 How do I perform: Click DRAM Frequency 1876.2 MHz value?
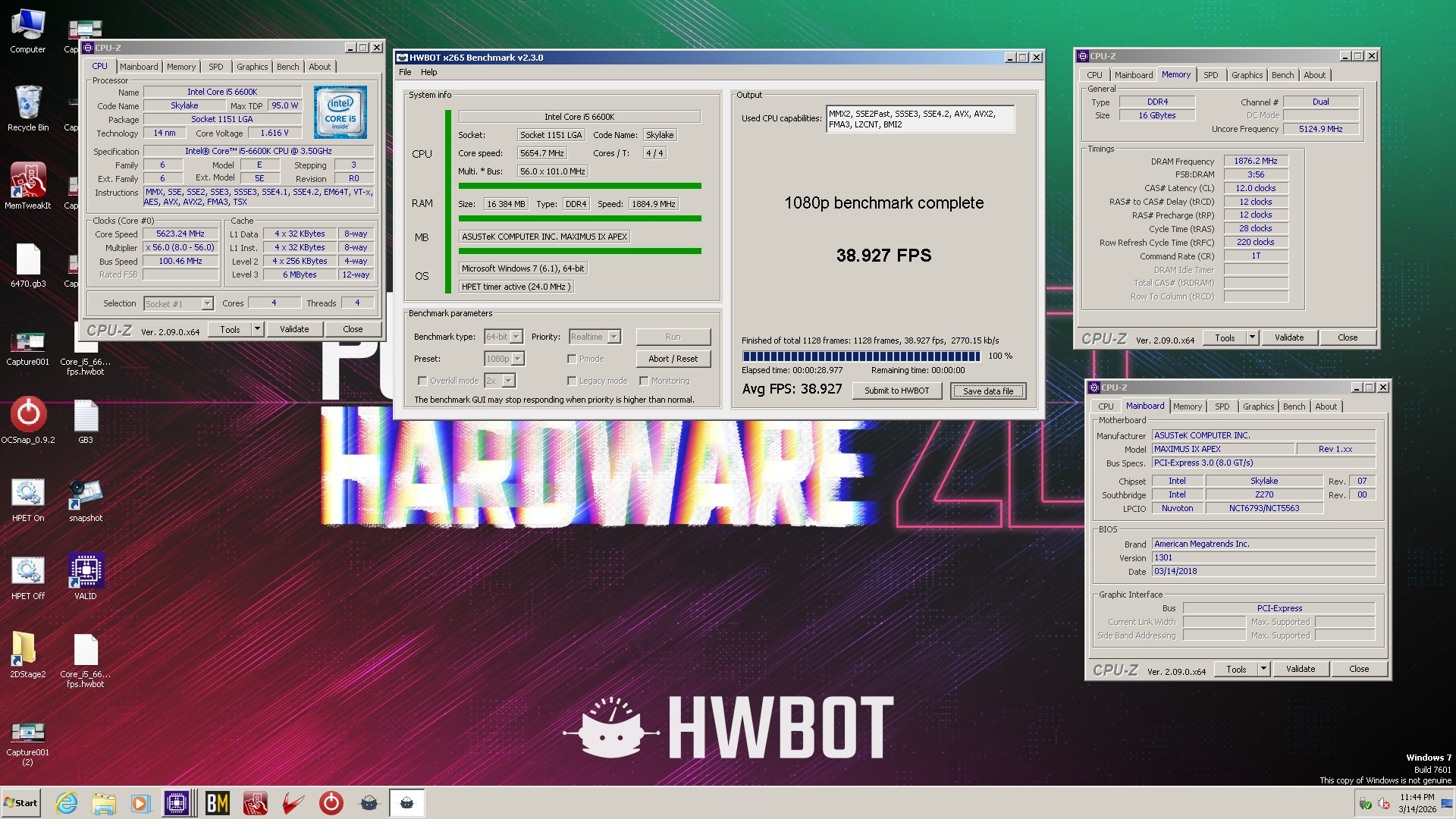[1256, 161]
